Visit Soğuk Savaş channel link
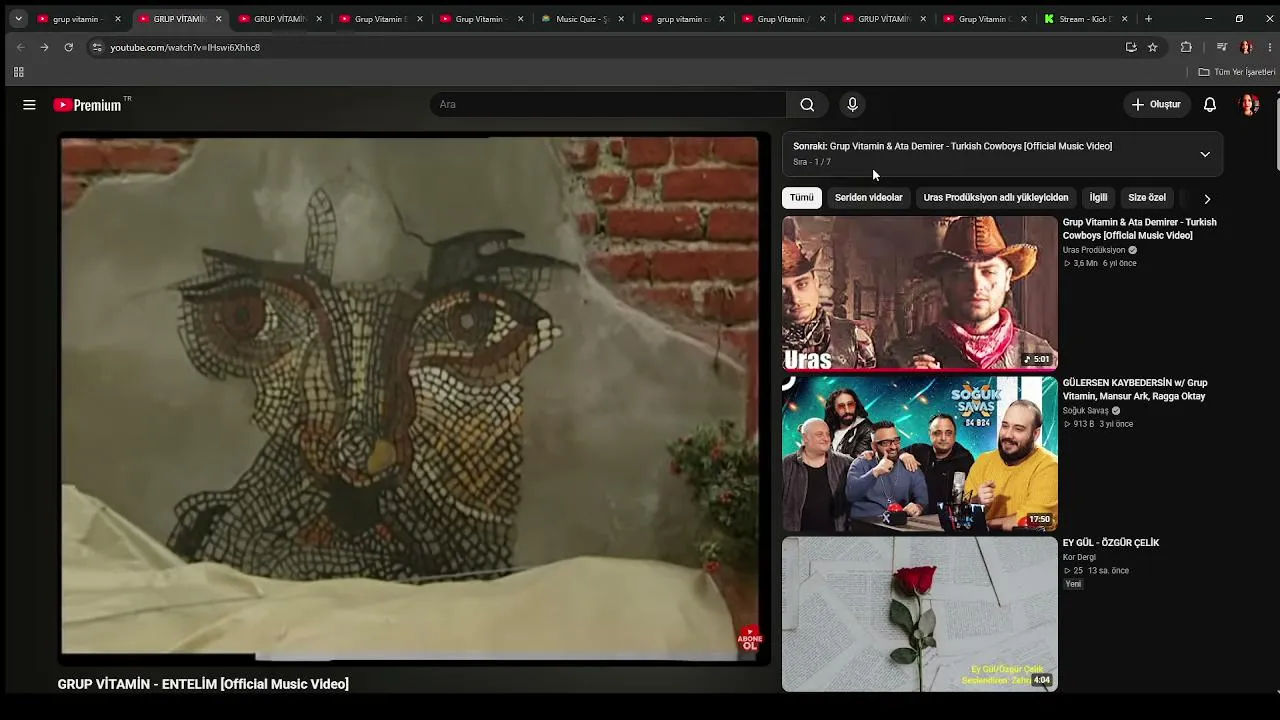1280x720 pixels. click(x=1086, y=411)
